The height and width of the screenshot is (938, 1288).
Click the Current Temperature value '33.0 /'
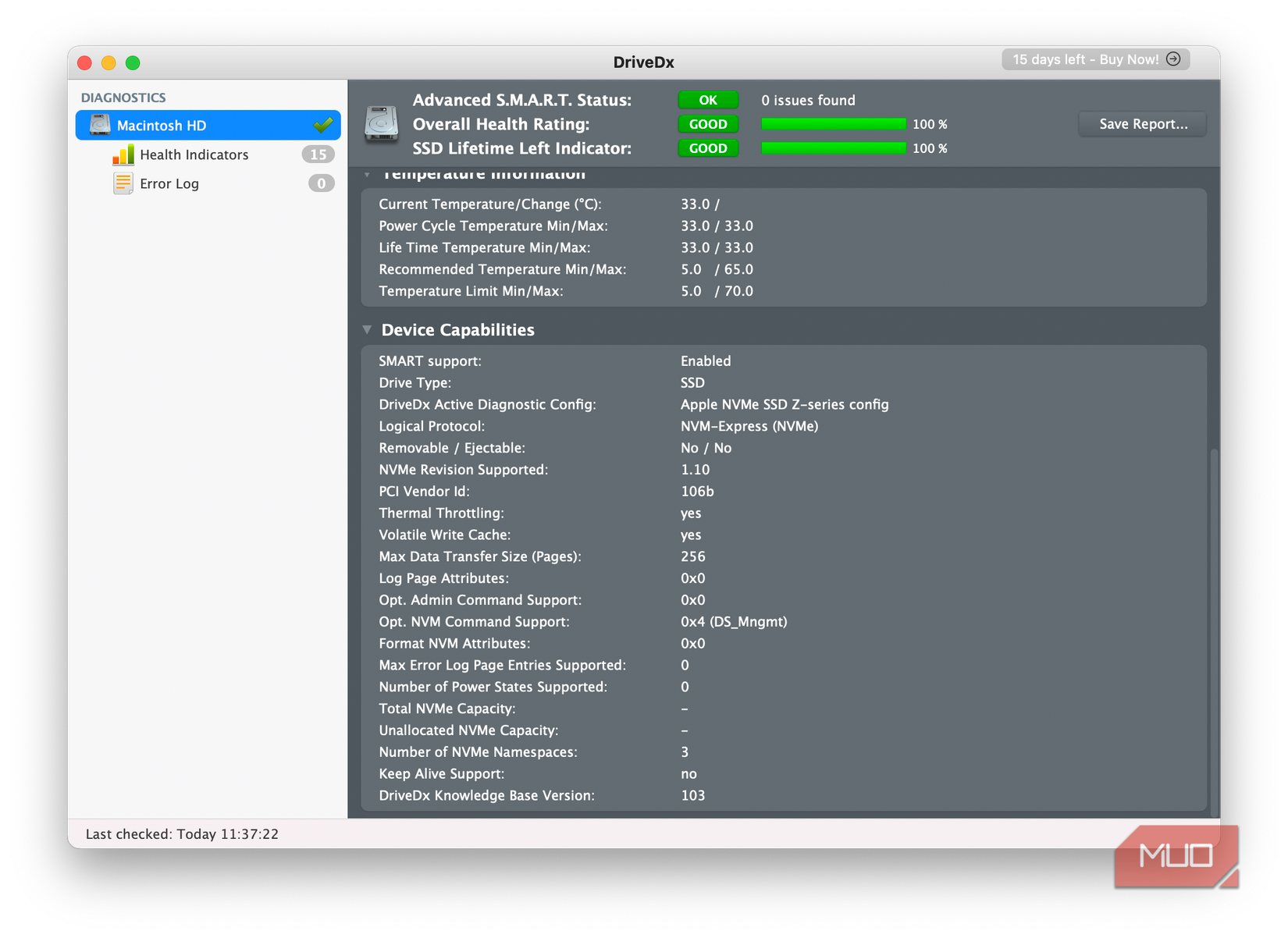click(x=700, y=204)
